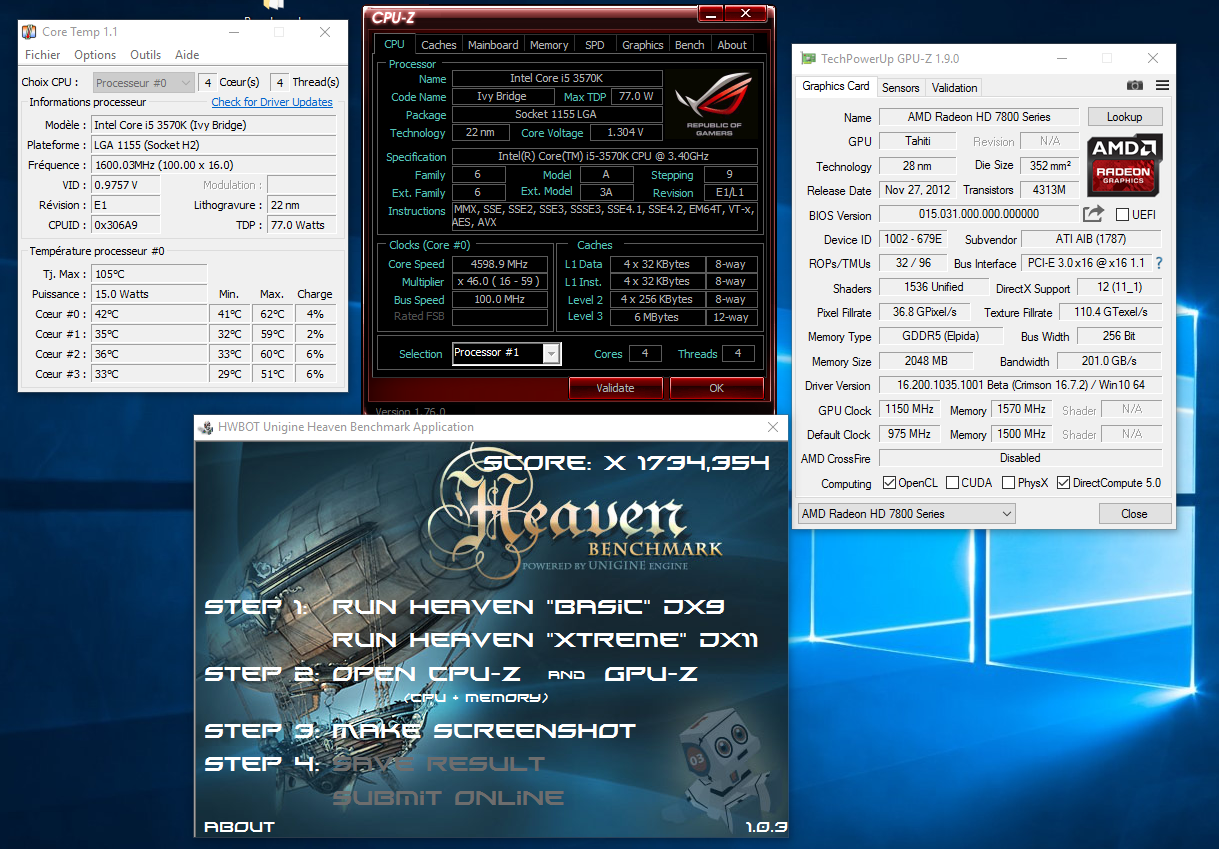
Task: Toggle the DirectCompute 5.0 checkbox
Action: pos(1063,483)
